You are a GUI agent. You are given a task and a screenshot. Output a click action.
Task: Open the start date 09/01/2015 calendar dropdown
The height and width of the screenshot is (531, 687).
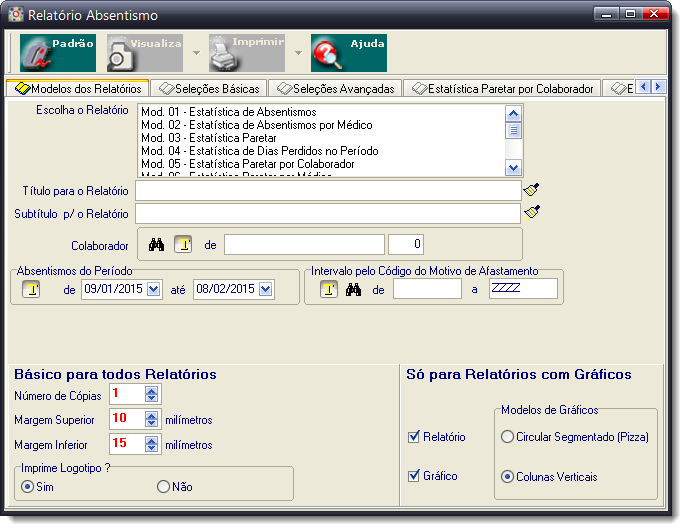coord(153,289)
